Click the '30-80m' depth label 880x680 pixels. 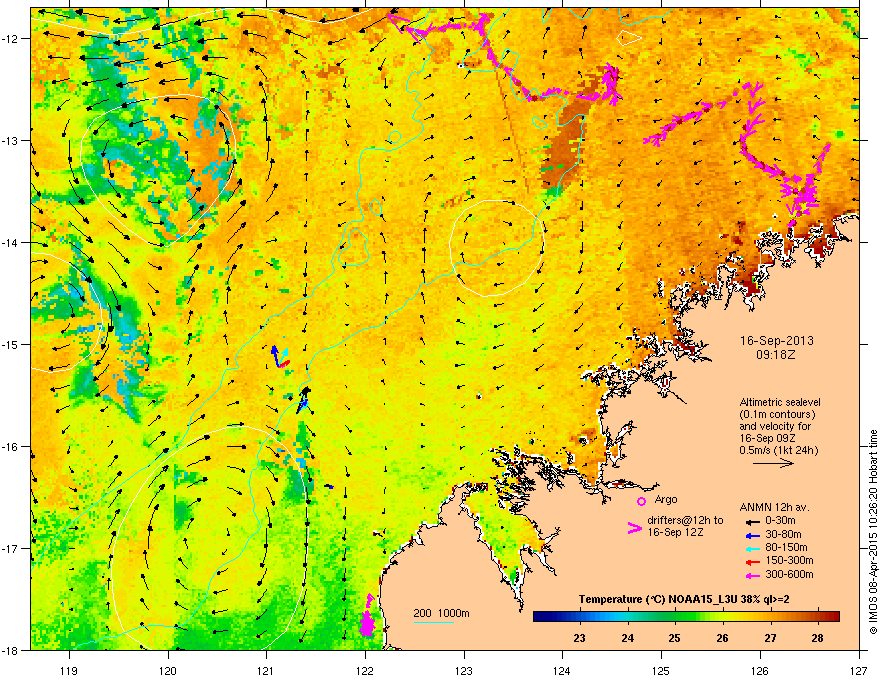point(783,535)
